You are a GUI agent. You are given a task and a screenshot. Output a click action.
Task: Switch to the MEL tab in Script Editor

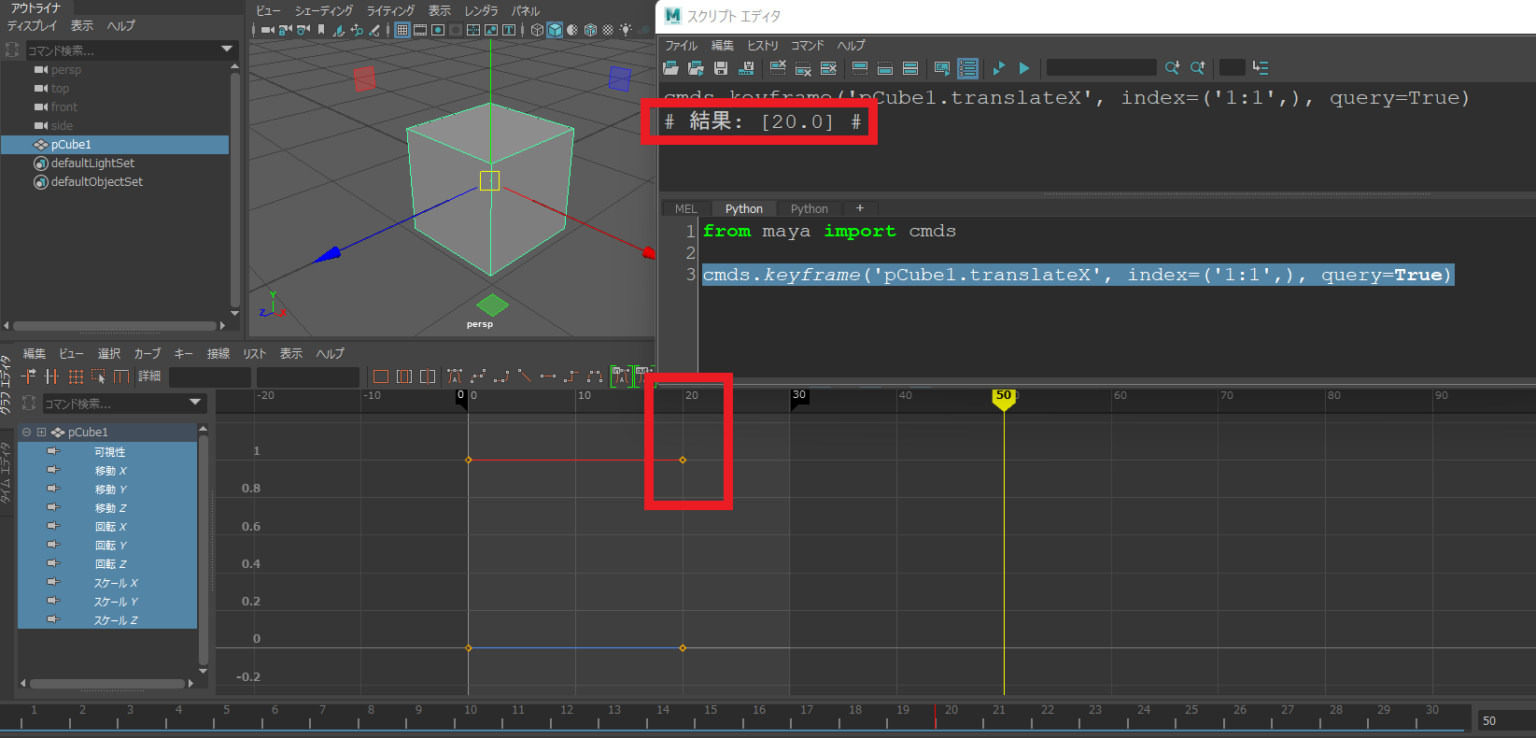coord(686,208)
